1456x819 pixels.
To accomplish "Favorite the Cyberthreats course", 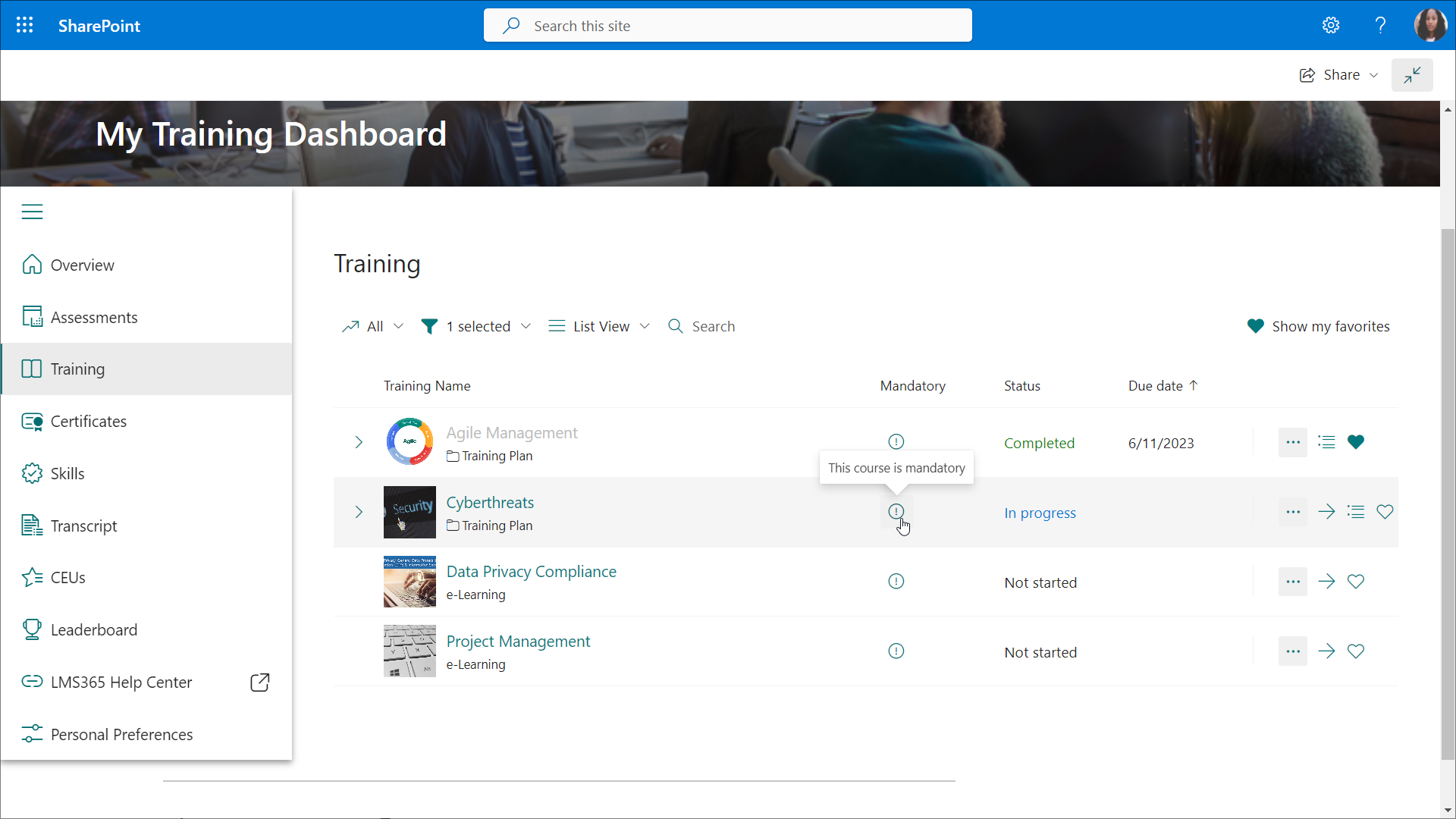I will click(x=1385, y=512).
